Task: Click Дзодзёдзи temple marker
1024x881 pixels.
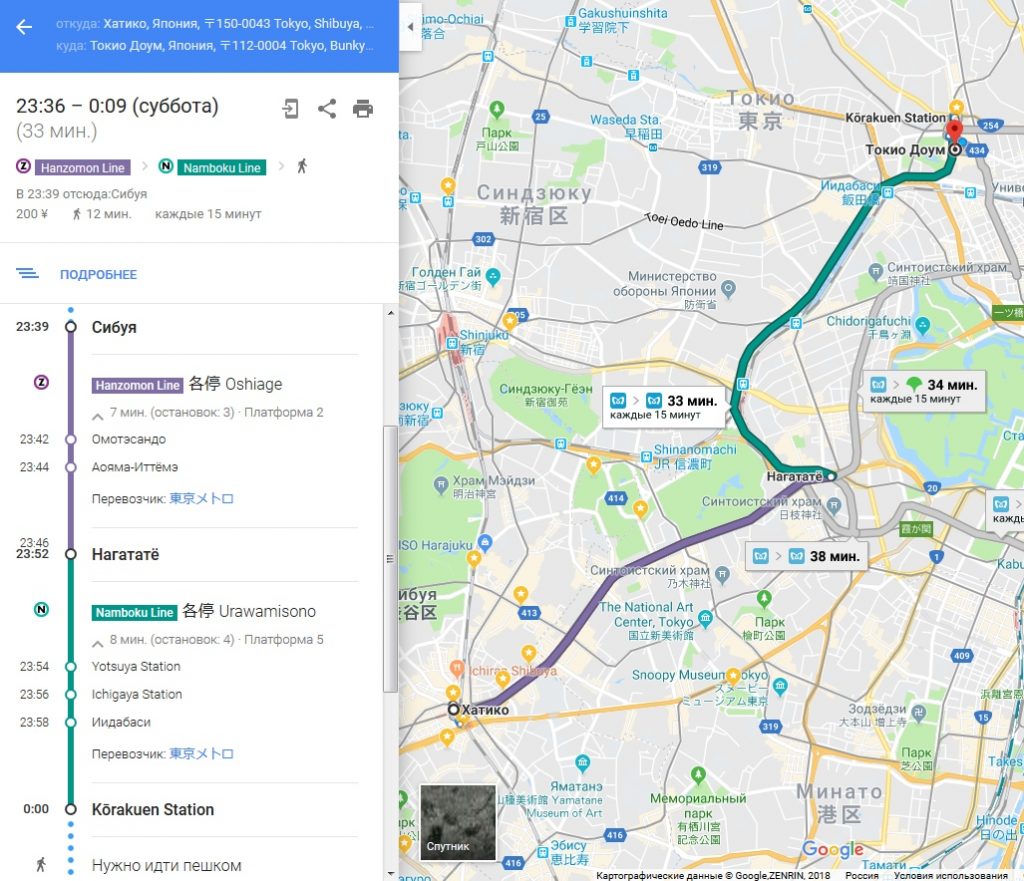Action: tap(919, 713)
